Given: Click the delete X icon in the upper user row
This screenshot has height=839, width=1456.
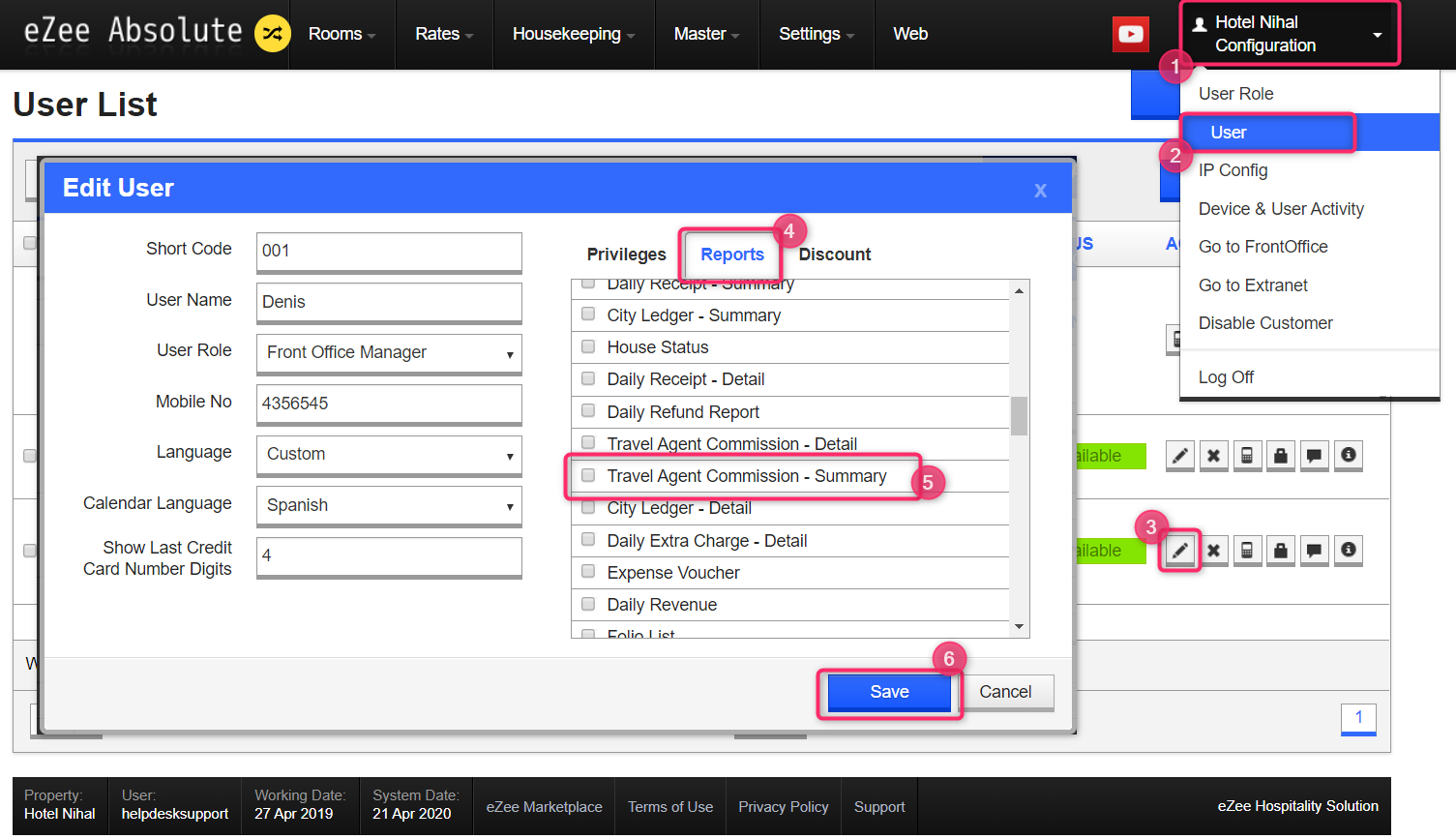Looking at the screenshot, I should 1213,456.
